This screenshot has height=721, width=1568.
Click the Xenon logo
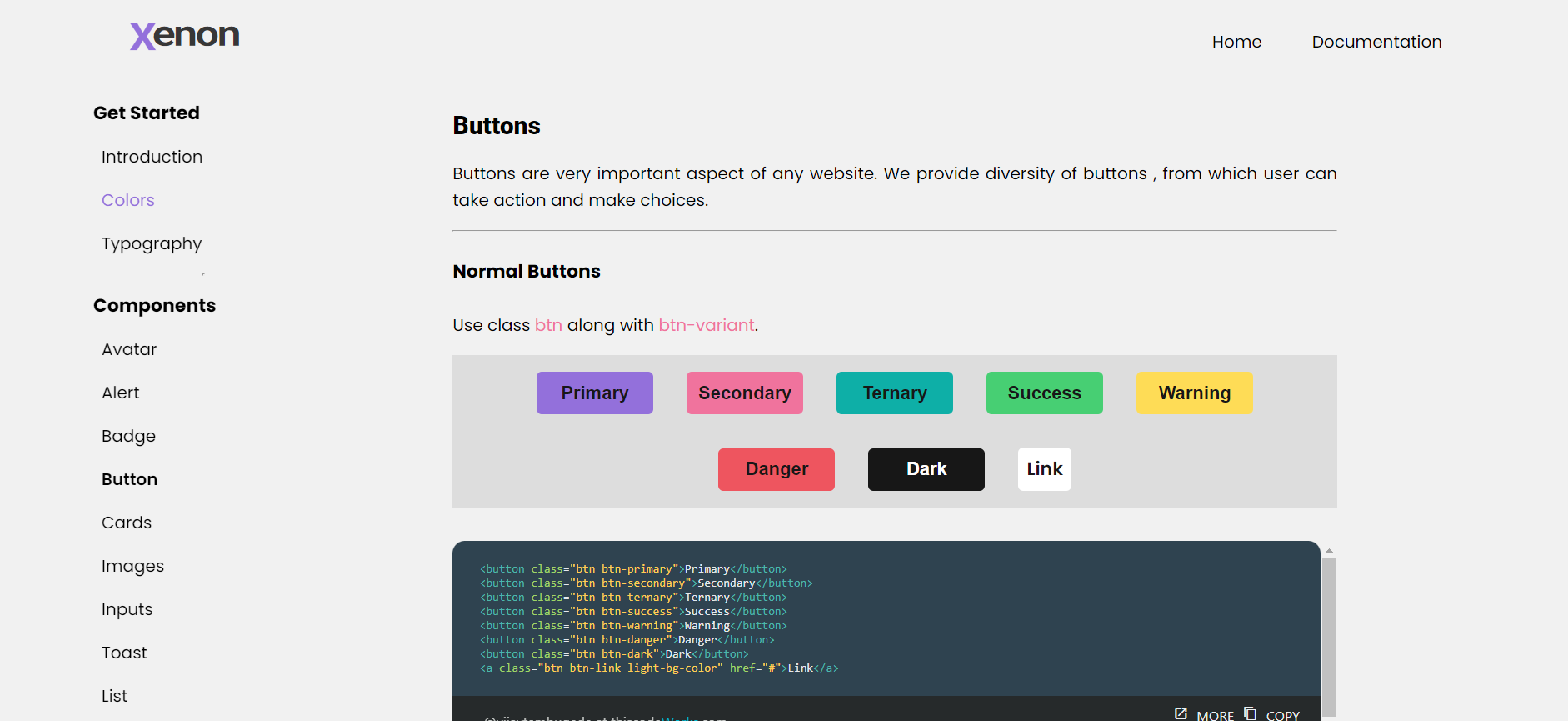pos(184,36)
